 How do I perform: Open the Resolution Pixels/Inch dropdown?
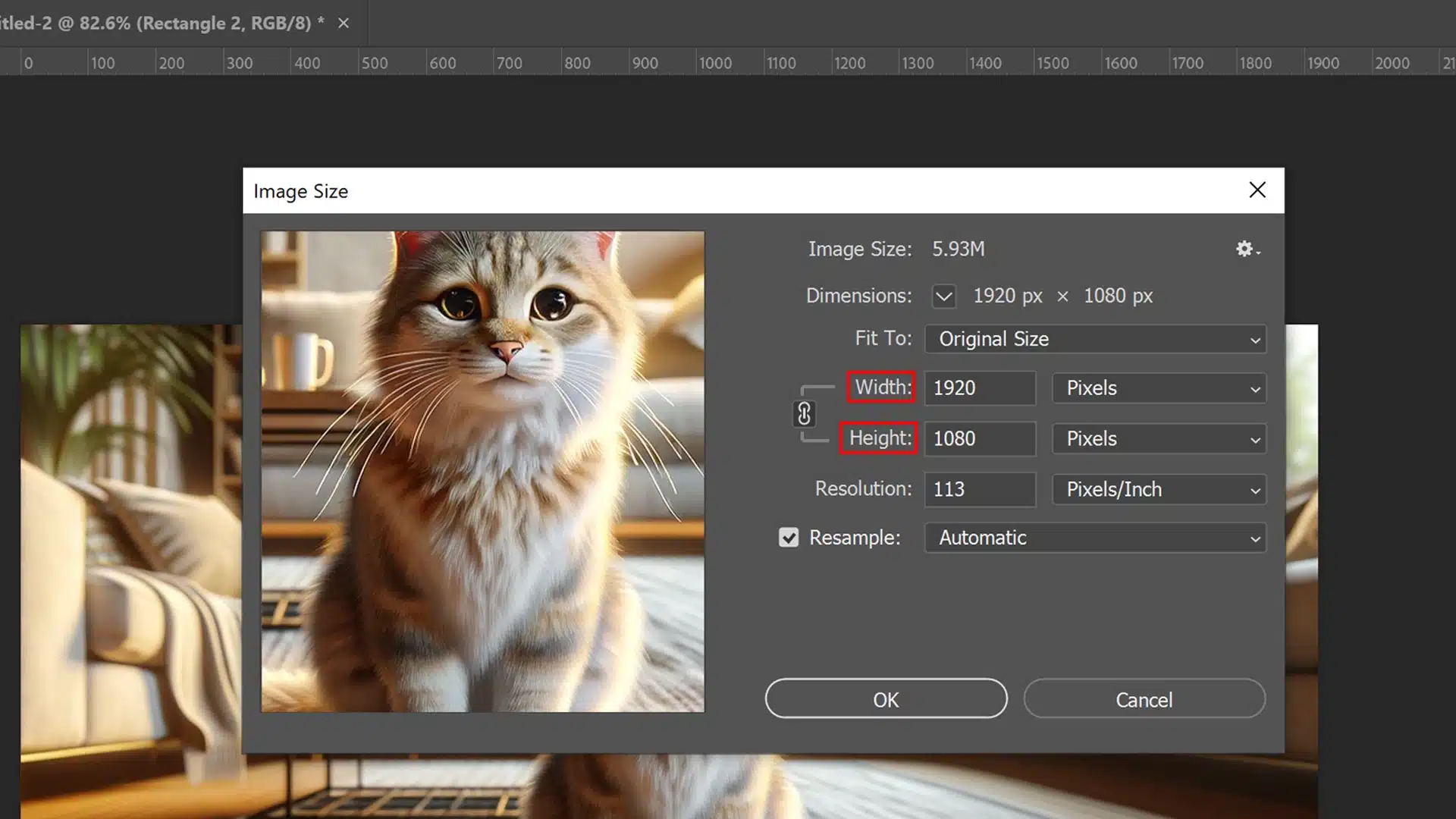pyautogui.click(x=1159, y=490)
